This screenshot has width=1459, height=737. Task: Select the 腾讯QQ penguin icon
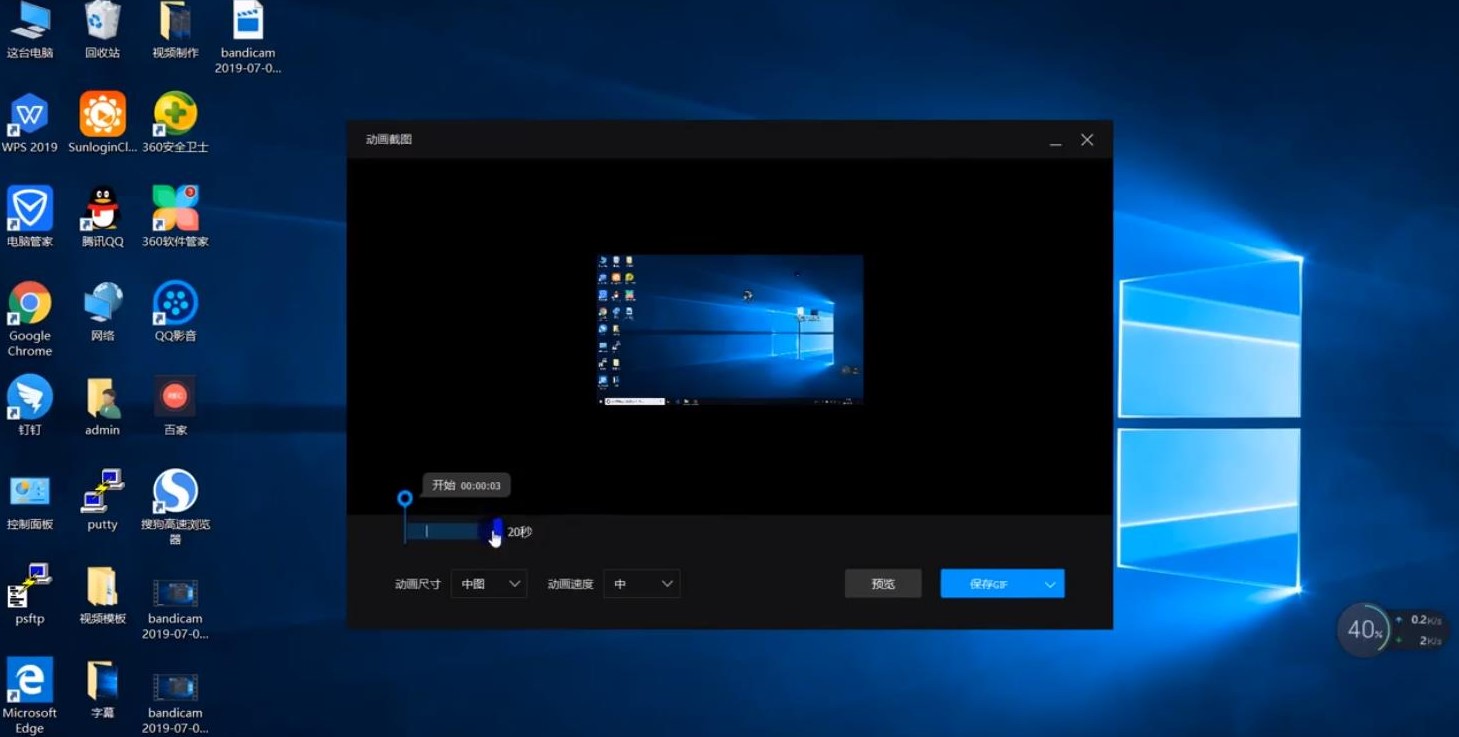click(x=102, y=209)
